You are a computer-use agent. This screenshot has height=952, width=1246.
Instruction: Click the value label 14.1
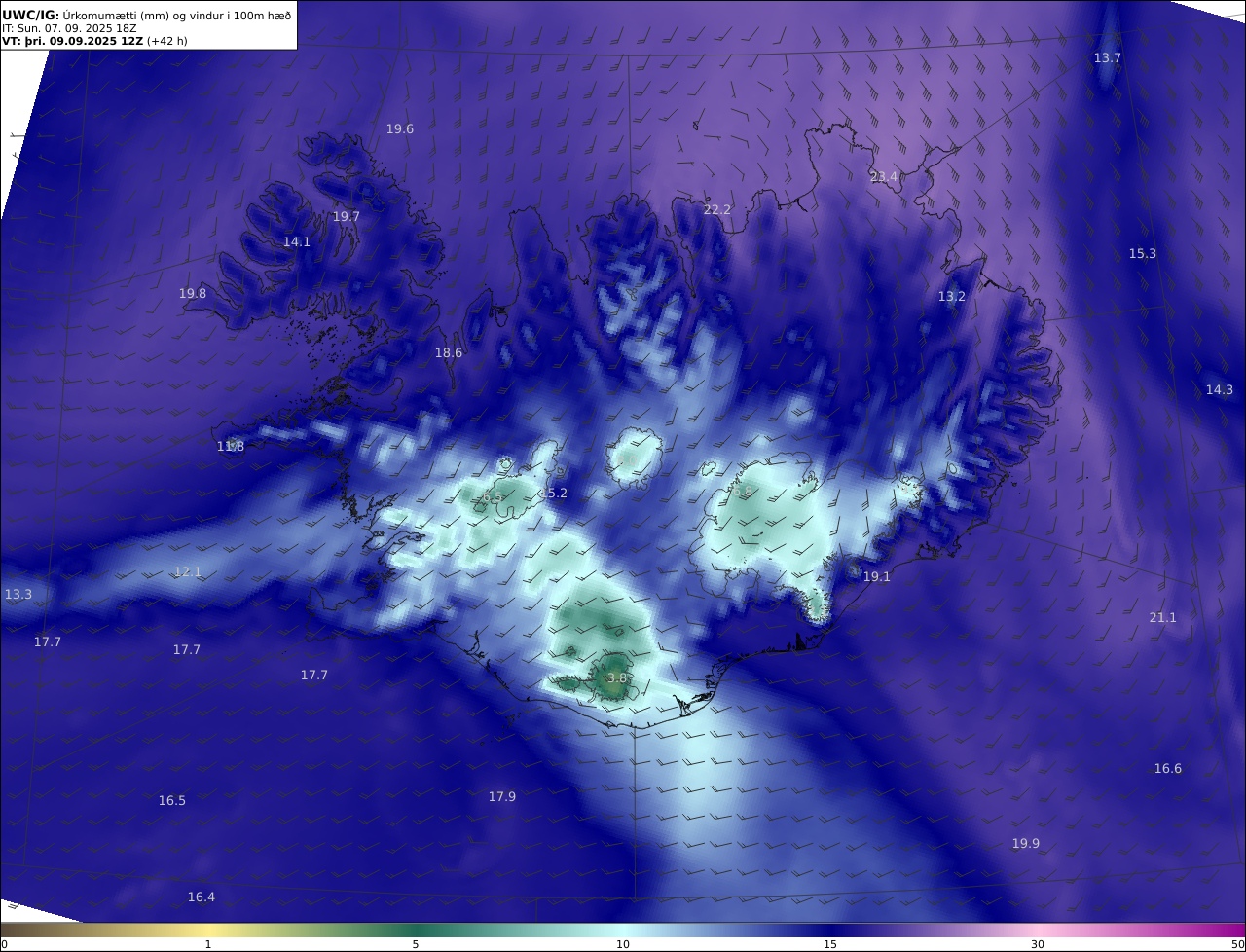(297, 242)
